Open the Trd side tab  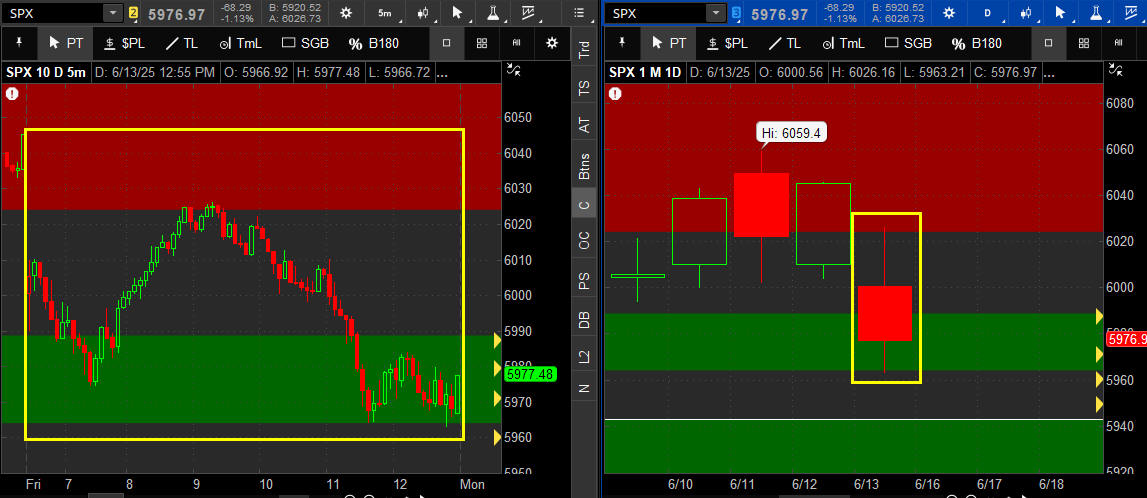point(584,49)
